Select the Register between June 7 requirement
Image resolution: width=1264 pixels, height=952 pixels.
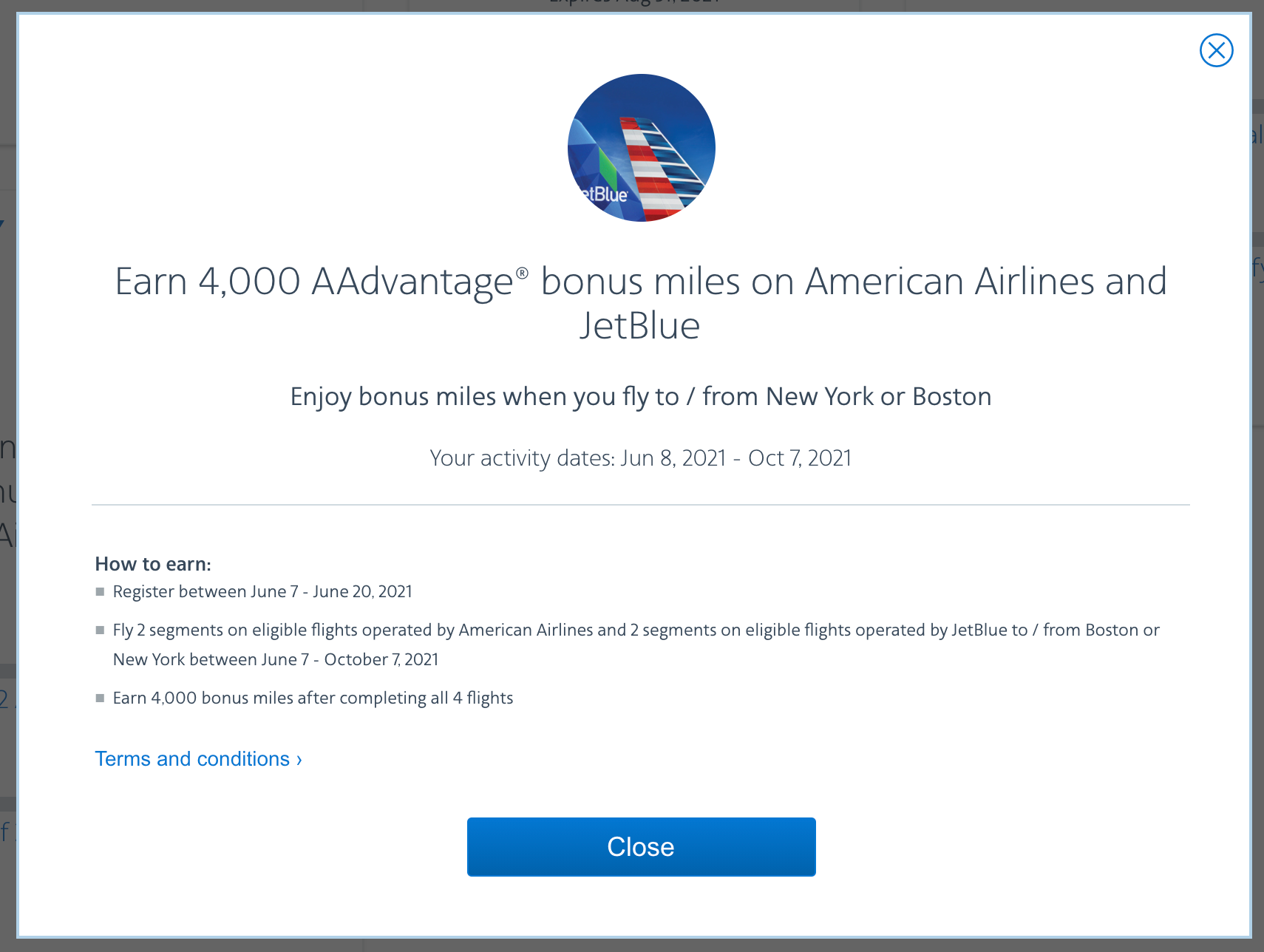pos(262,591)
